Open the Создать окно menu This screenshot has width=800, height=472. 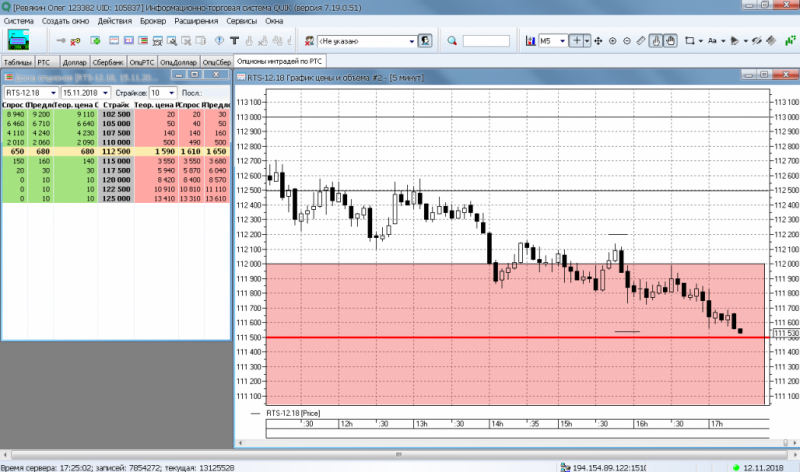65,21
